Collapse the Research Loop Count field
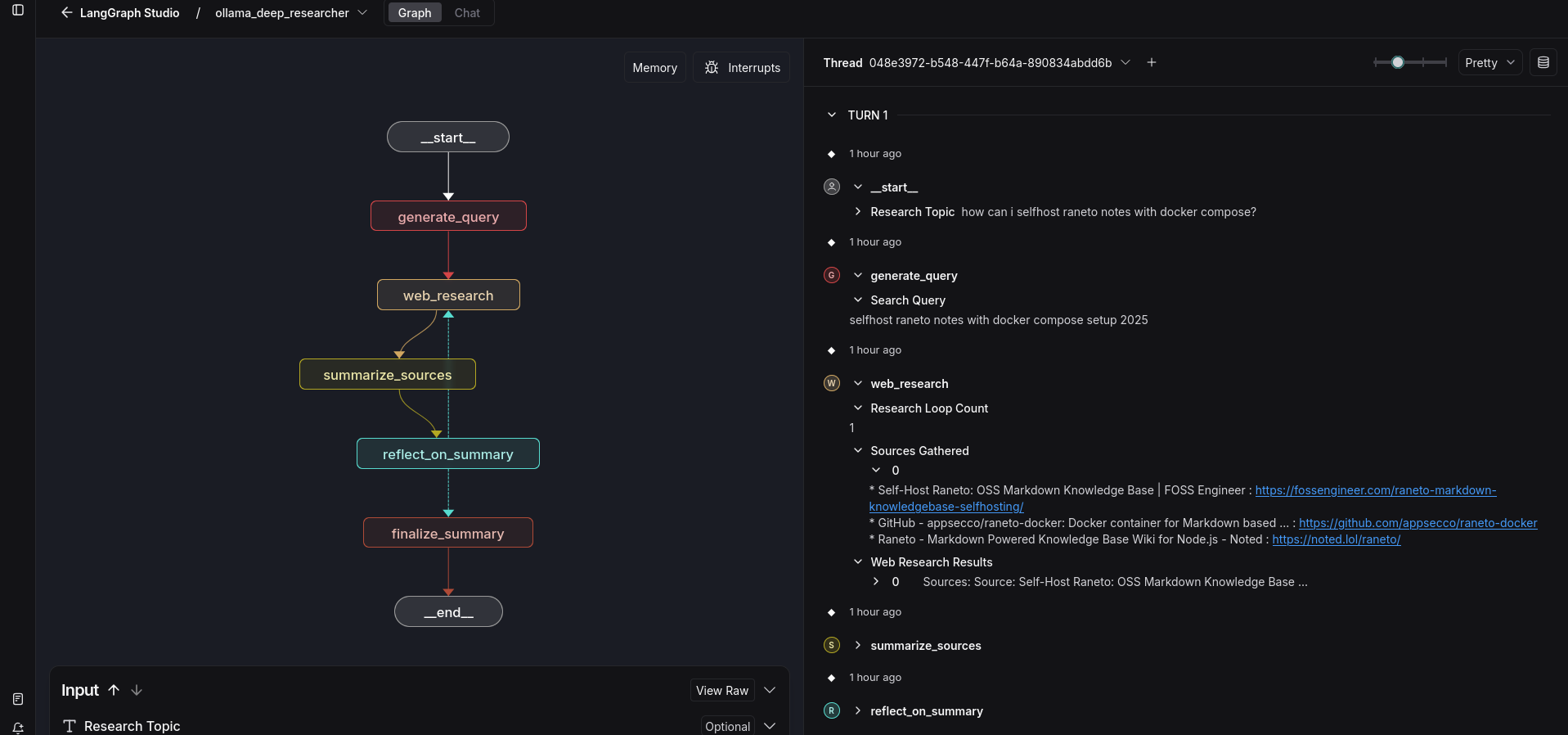The image size is (1568, 735). tap(858, 408)
